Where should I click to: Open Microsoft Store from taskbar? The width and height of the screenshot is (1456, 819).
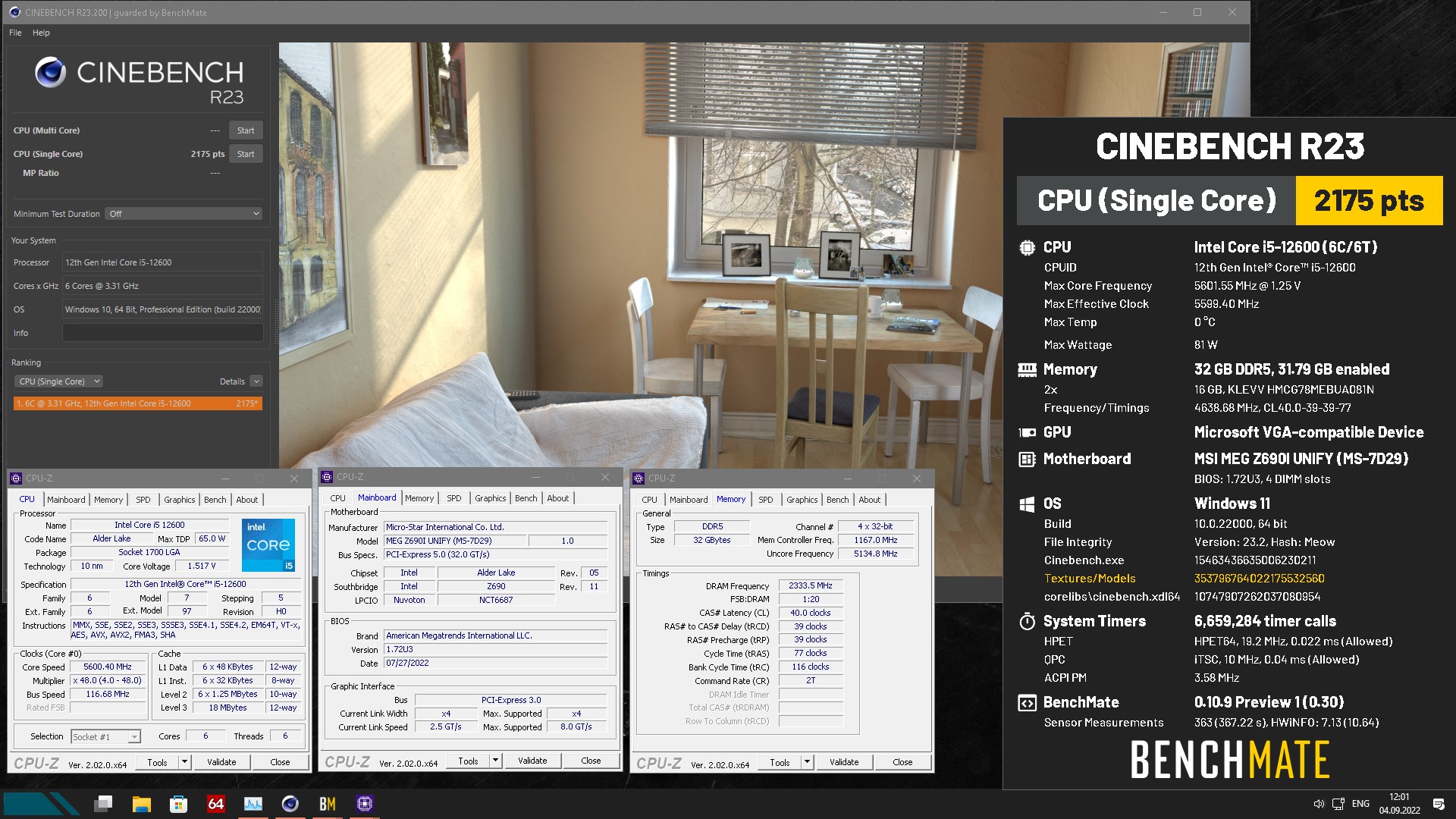pyautogui.click(x=178, y=804)
